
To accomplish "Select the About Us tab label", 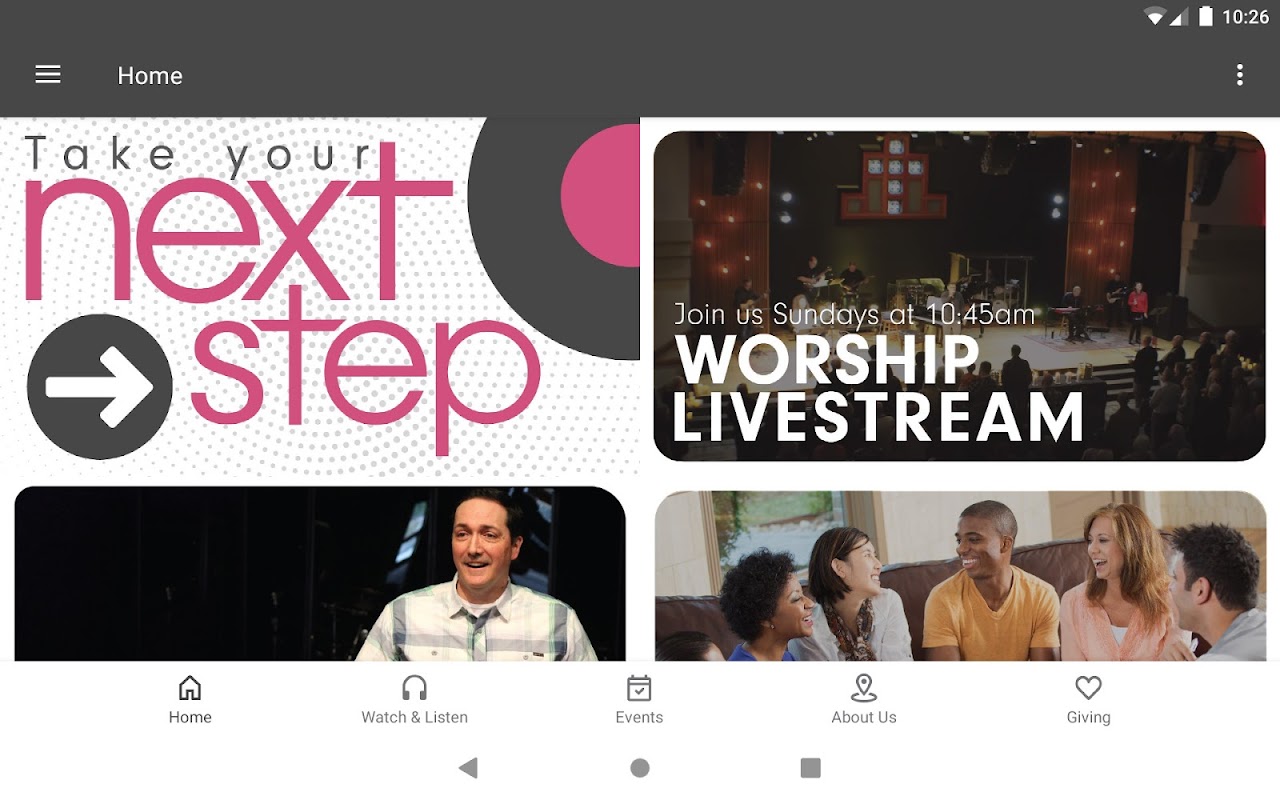I will coord(864,717).
